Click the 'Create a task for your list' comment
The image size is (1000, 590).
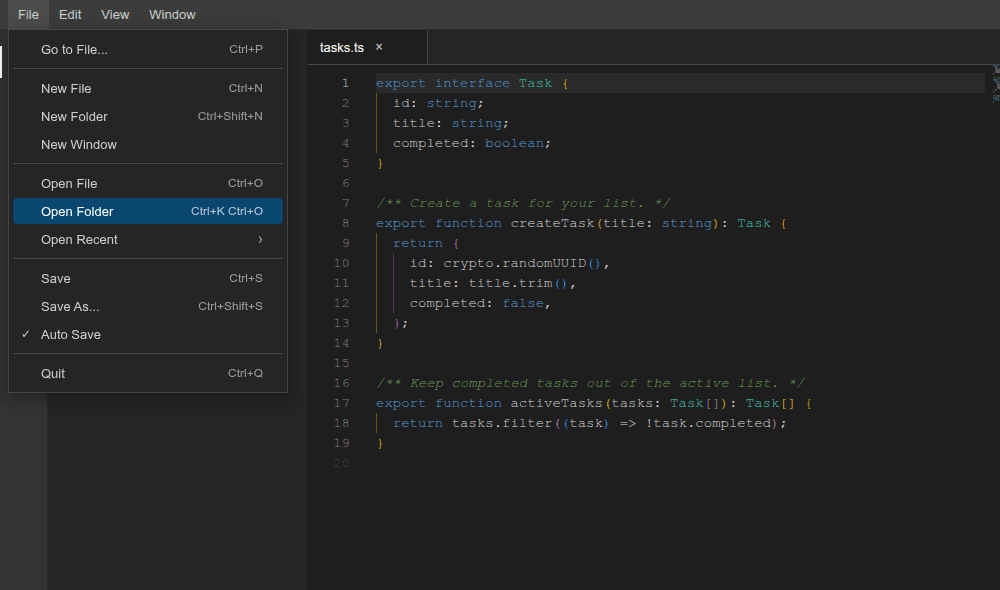(523, 203)
